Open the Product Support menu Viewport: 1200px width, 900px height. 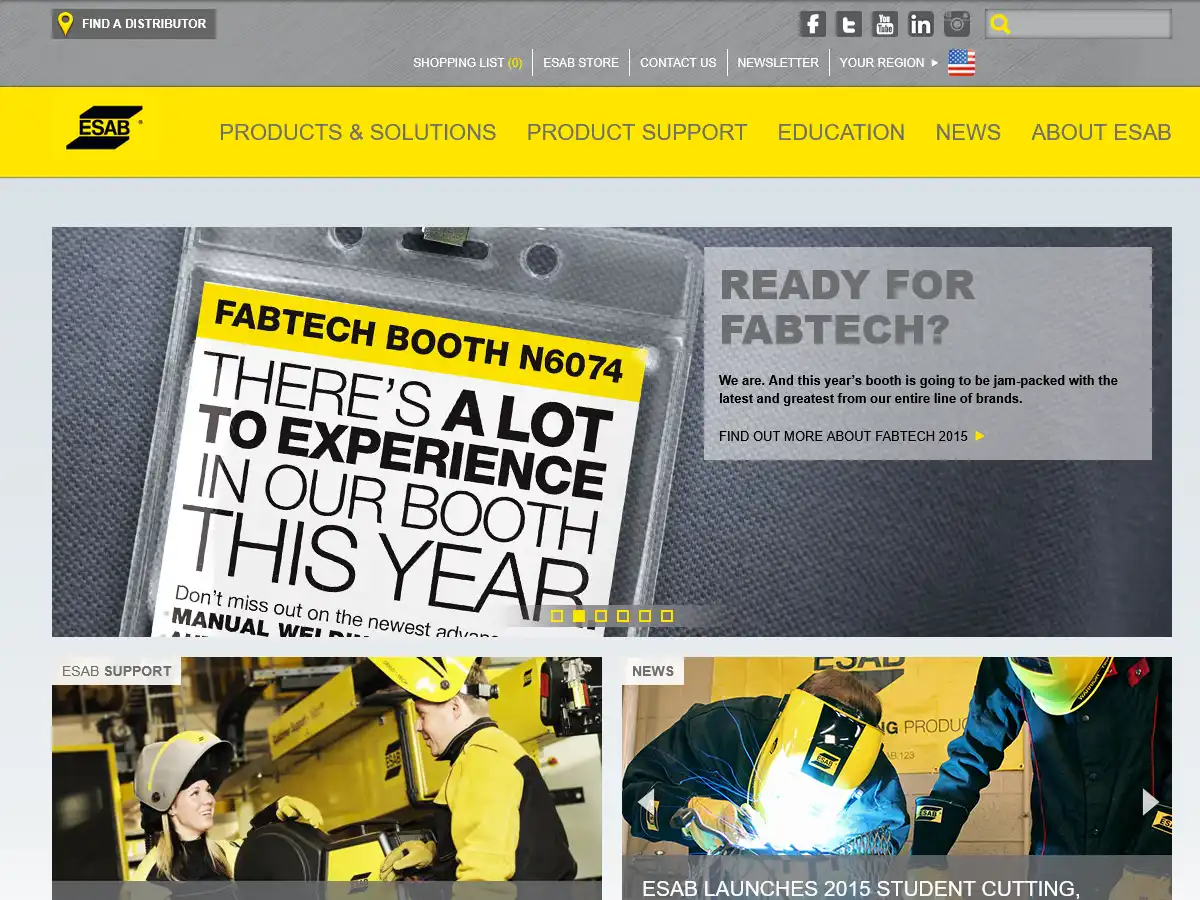pyautogui.click(x=637, y=132)
